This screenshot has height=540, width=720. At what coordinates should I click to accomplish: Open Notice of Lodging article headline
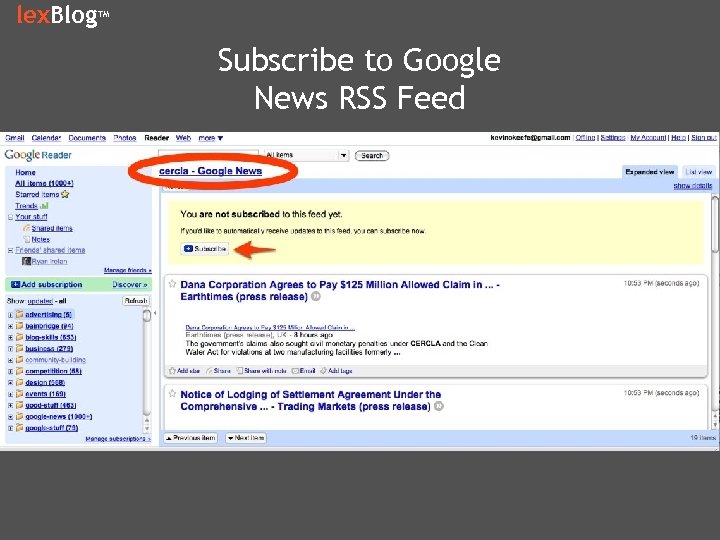click(310, 400)
